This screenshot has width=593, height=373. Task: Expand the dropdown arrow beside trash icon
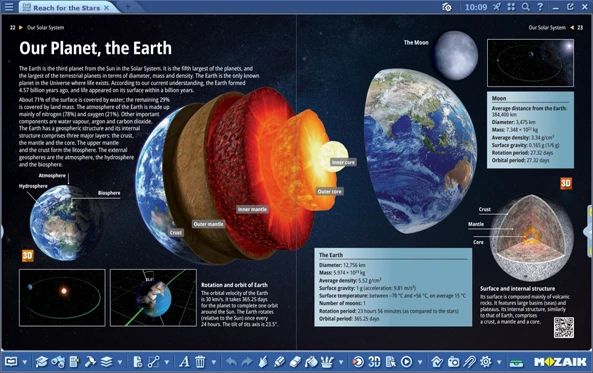click(214, 362)
